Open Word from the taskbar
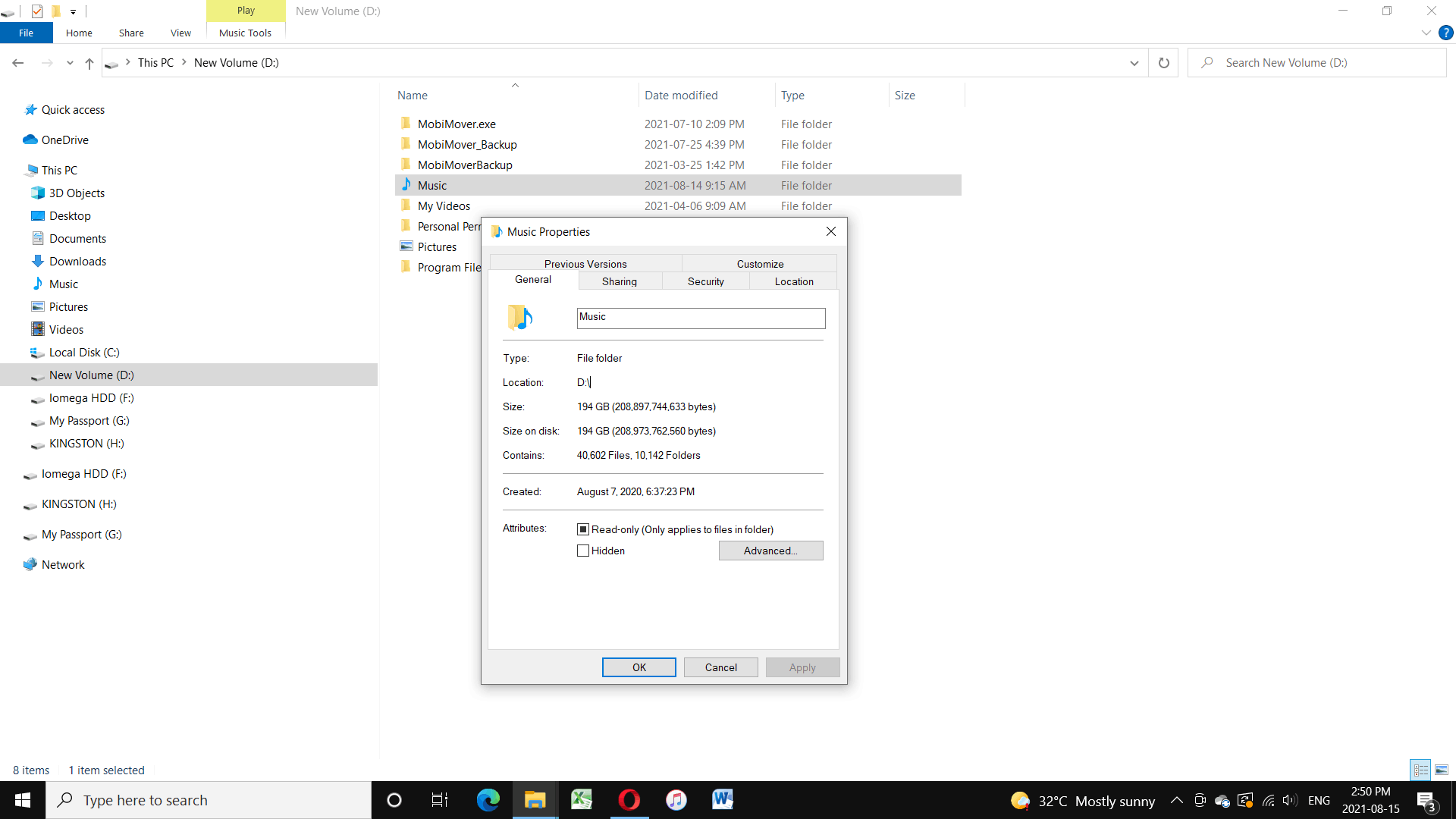1456x819 pixels. click(723, 800)
